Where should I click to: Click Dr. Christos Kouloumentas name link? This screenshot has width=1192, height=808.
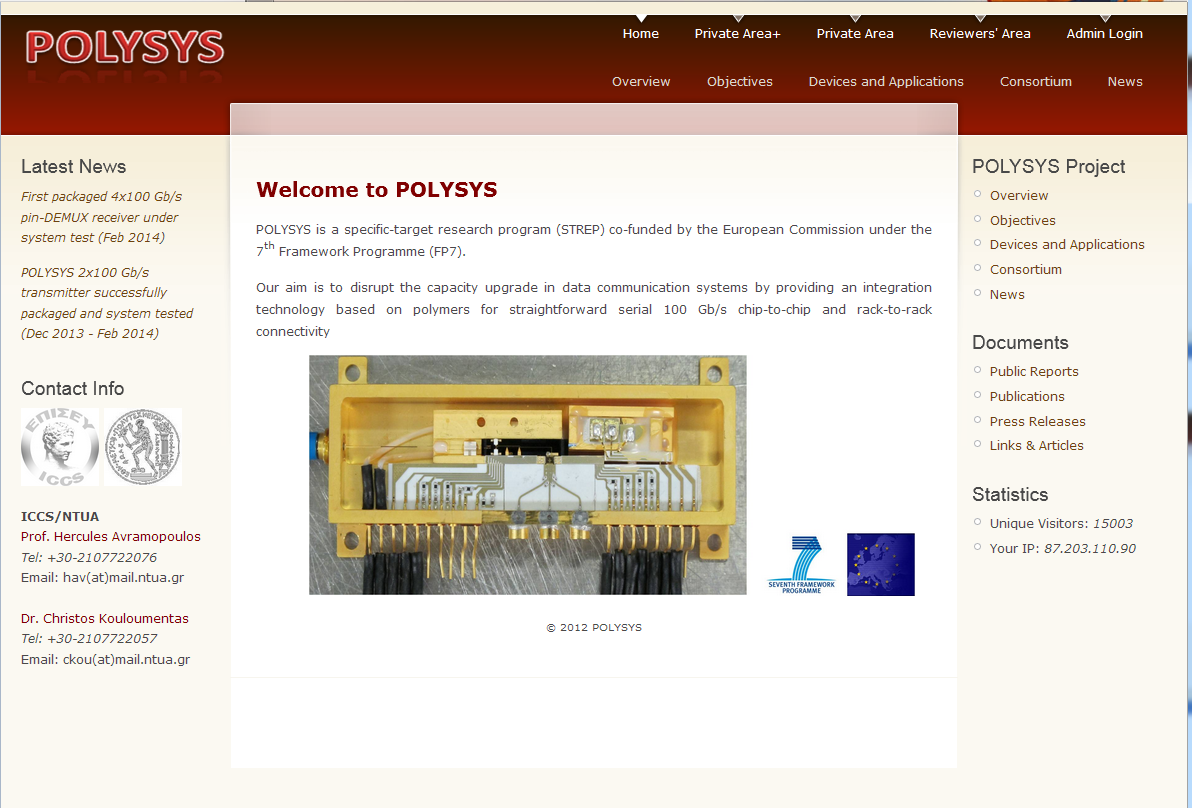104,618
